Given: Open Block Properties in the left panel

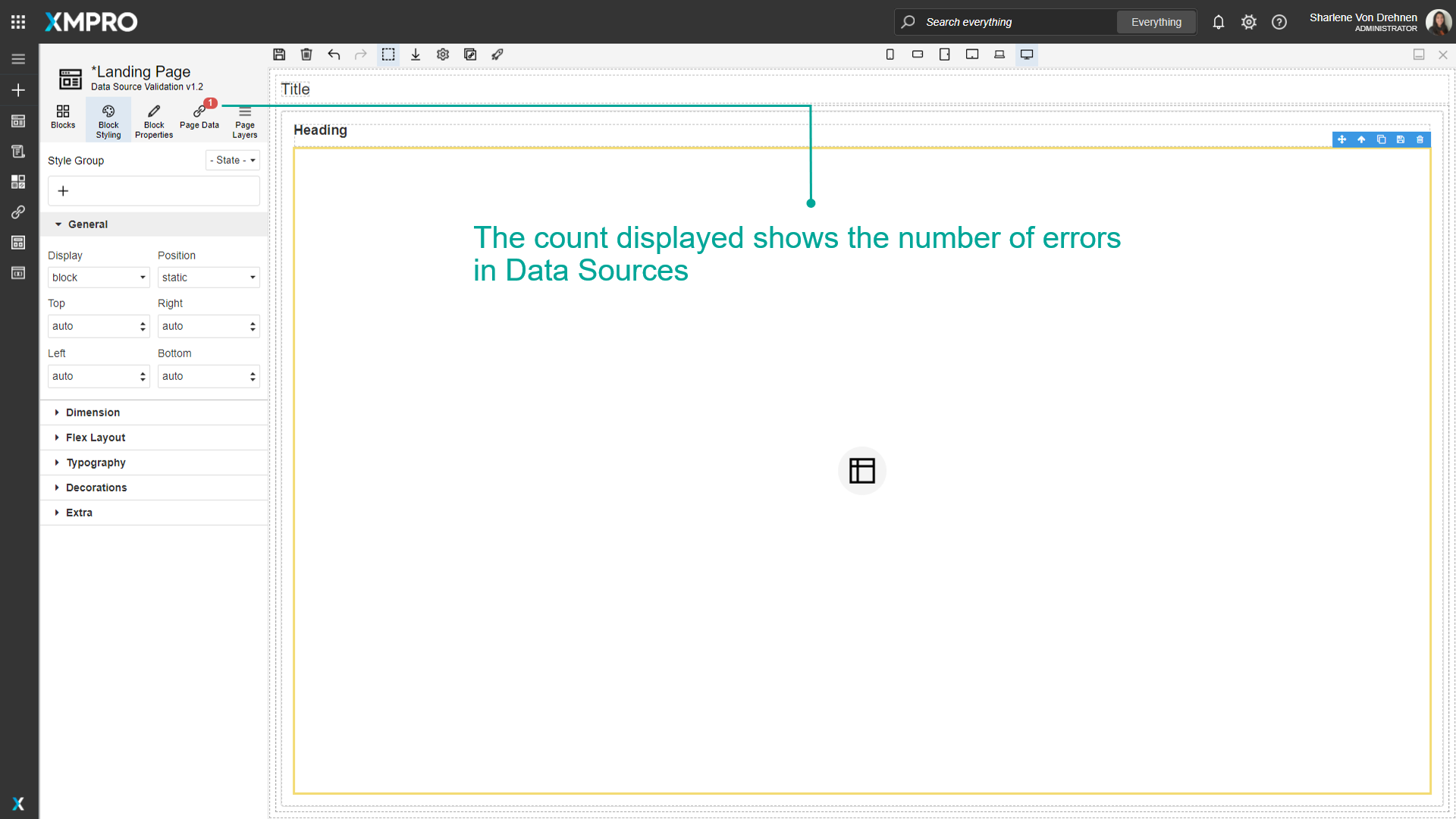Looking at the screenshot, I should pos(153,120).
